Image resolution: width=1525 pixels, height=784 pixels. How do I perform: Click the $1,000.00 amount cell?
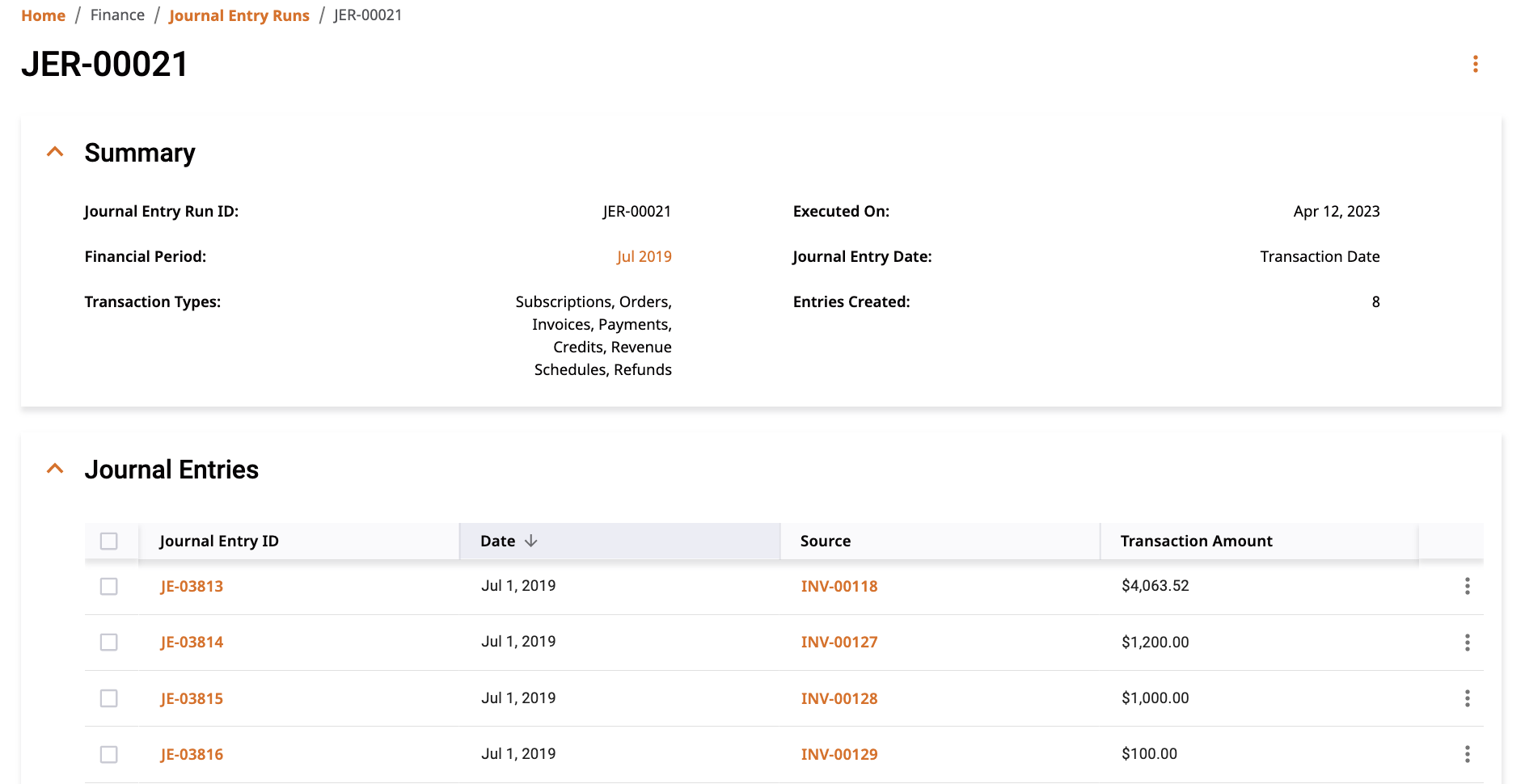[1155, 698]
